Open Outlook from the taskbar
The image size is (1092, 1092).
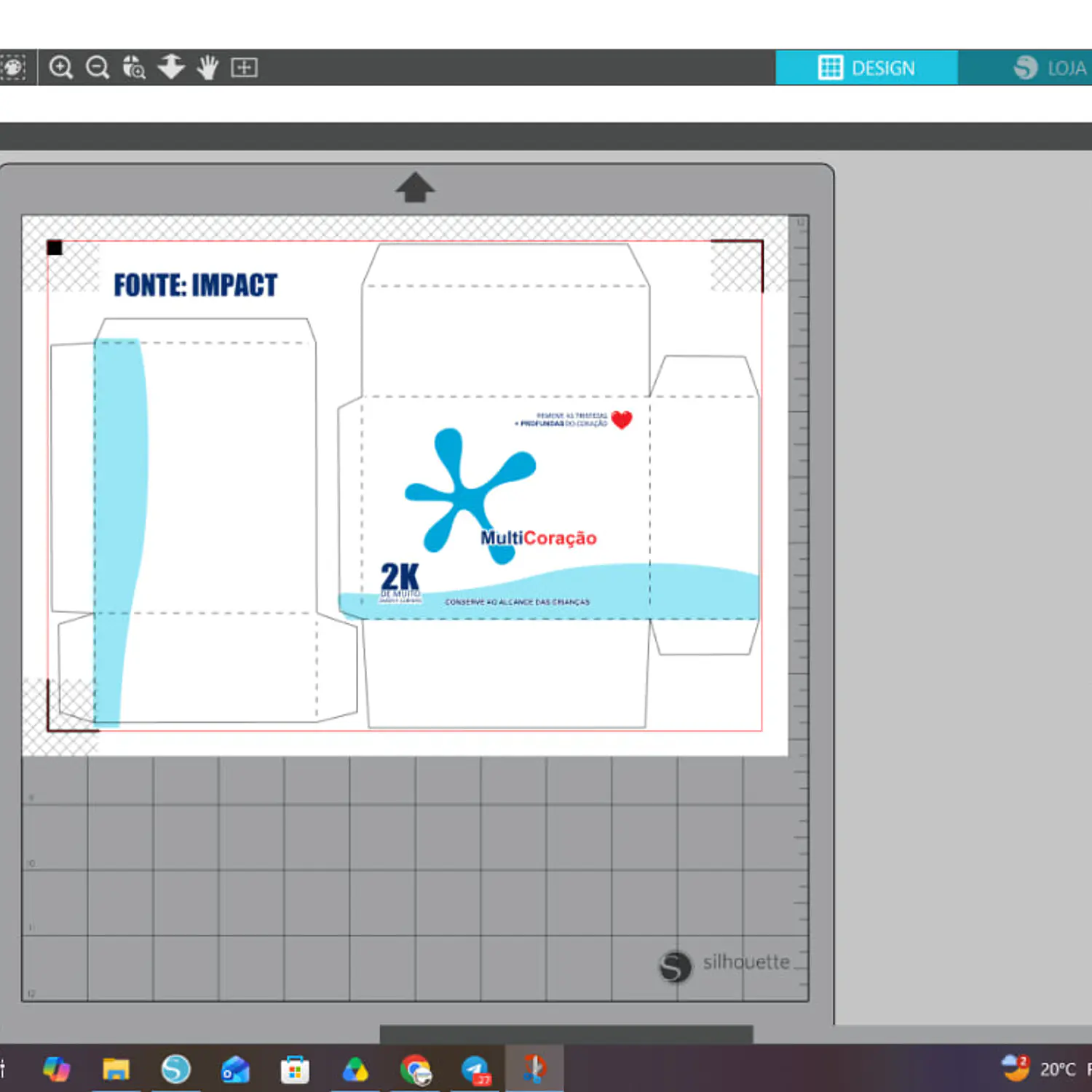235,1069
